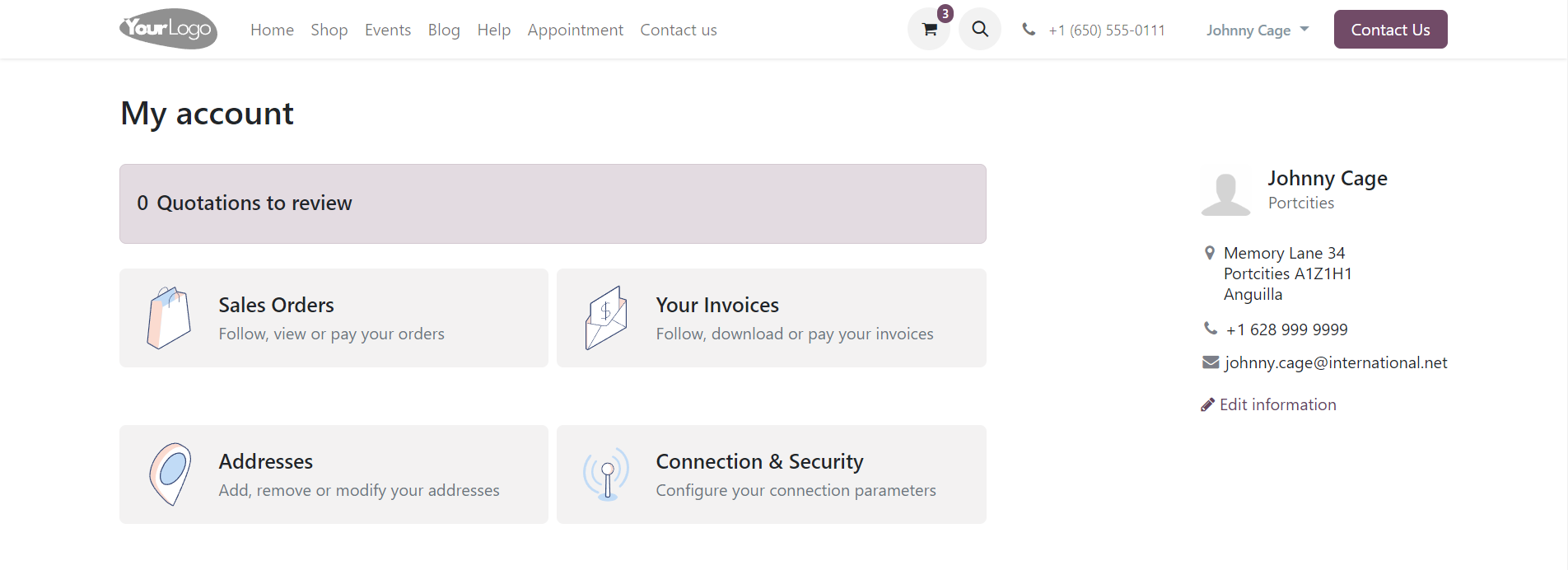Open the Shop menu item
The width and height of the screenshot is (1568, 570).
click(329, 30)
